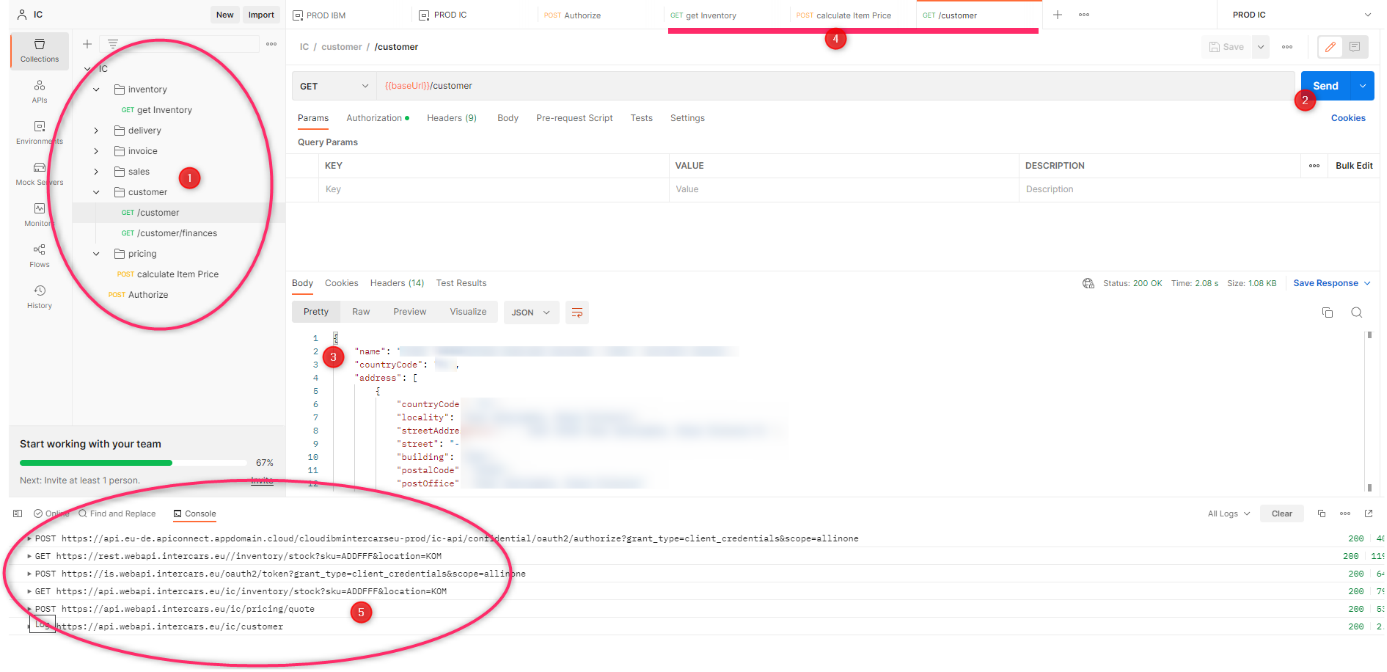1387x672 pixels.
Task: Open request options next to Save dropdown
Action: [1287, 47]
